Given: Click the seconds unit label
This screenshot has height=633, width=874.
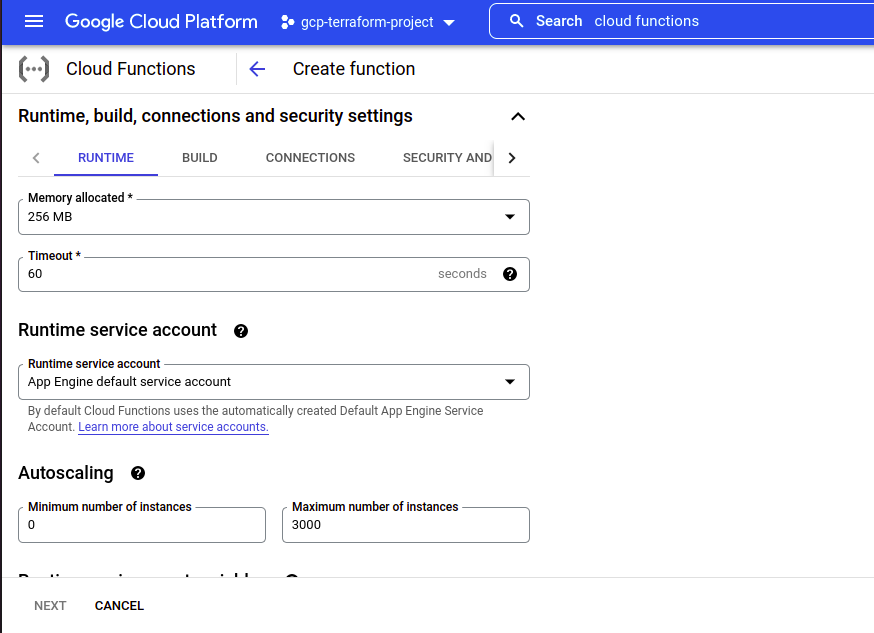Looking at the screenshot, I should pos(462,274).
